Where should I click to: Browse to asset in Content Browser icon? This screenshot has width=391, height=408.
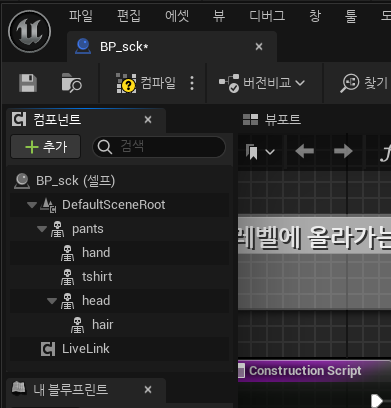[x=71, y=82]
